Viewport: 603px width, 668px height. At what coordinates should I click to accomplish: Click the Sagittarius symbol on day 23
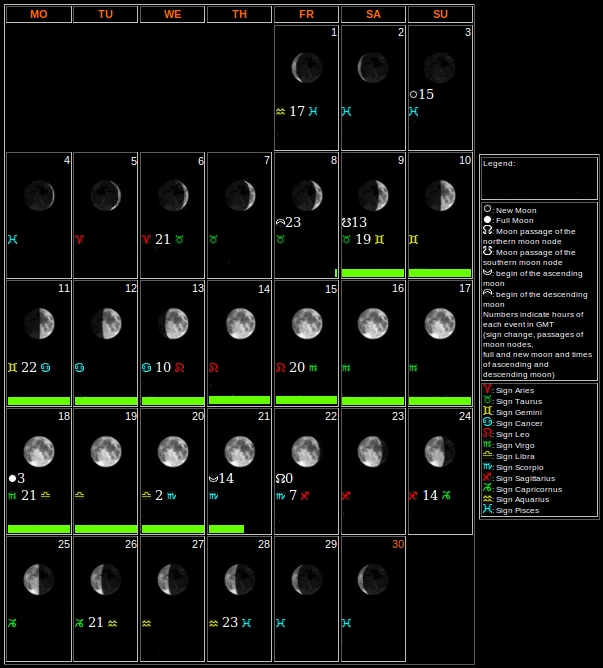[346, 495]
